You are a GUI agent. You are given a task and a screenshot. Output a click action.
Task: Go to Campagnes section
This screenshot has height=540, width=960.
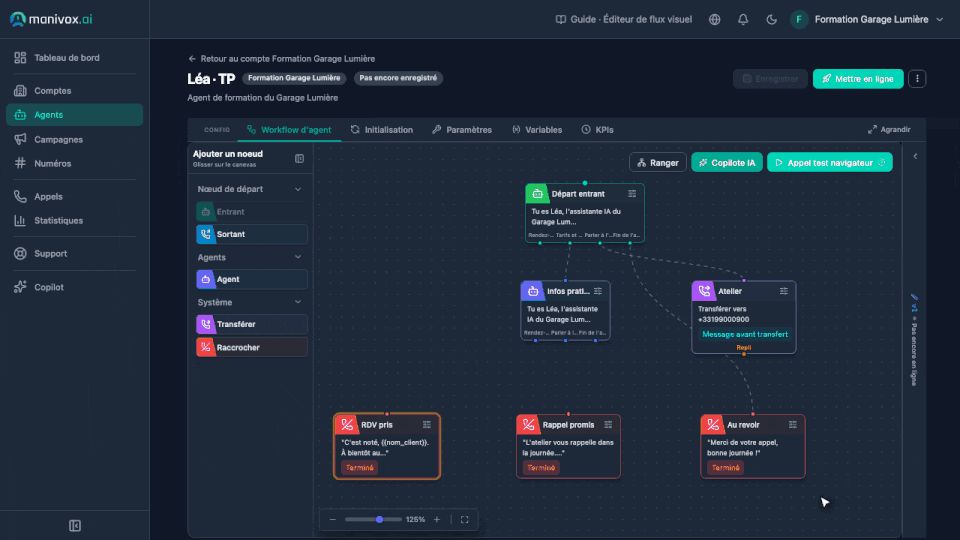coord(74,140)
